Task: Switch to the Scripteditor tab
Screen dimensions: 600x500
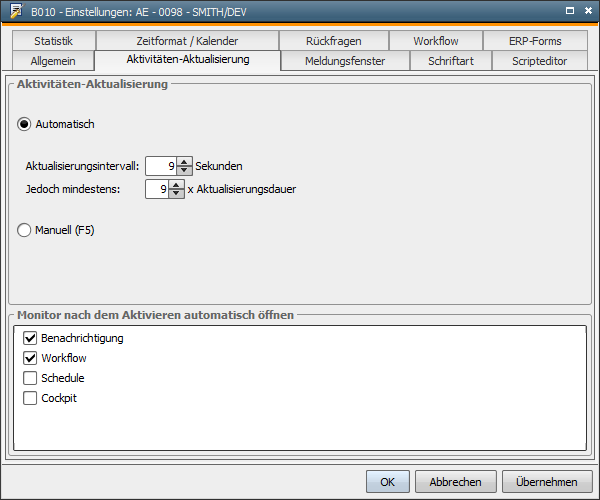Action: coord(539,61)
